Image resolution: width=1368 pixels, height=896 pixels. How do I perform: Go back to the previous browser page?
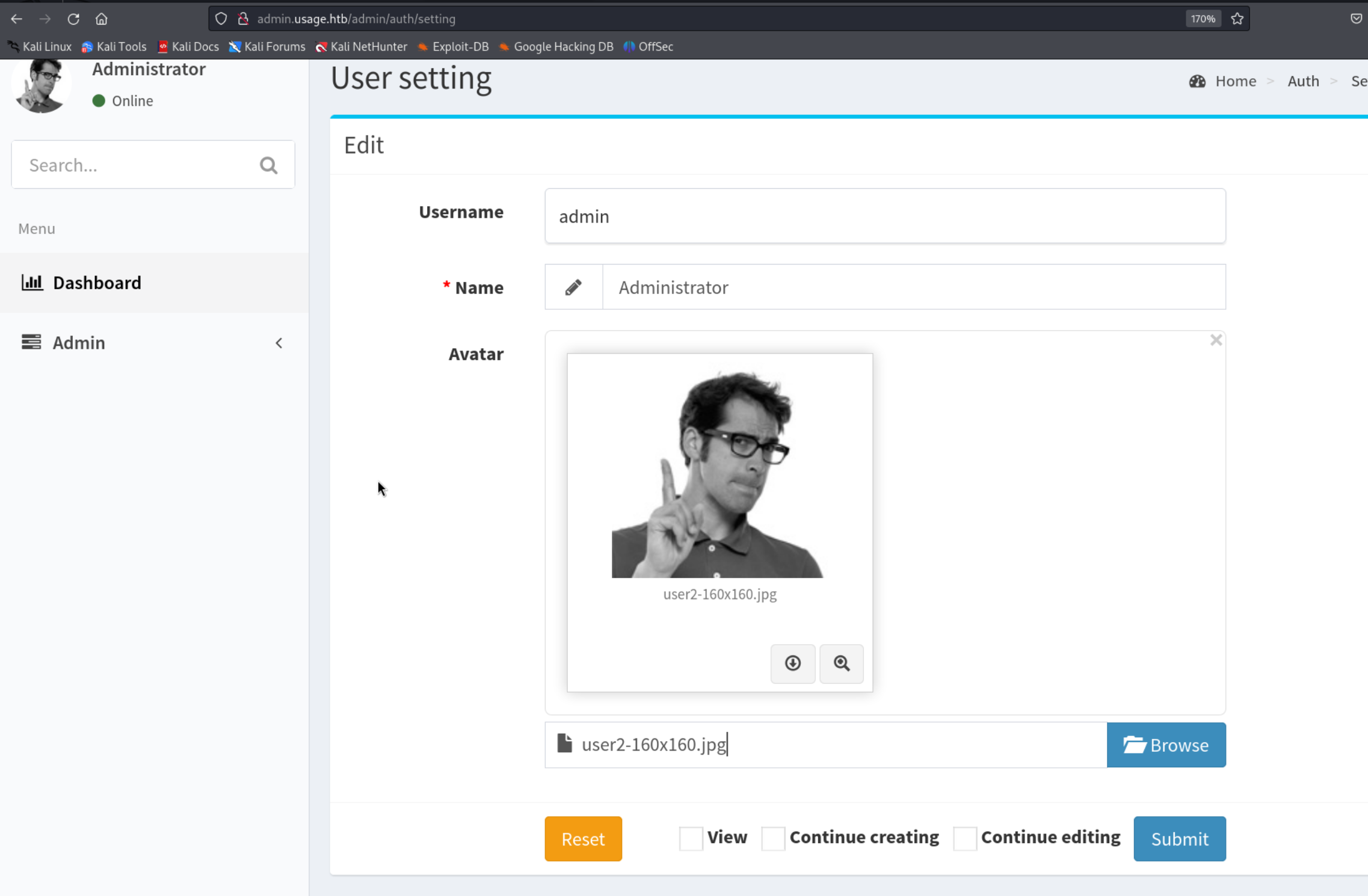click(x=16, y=19)
